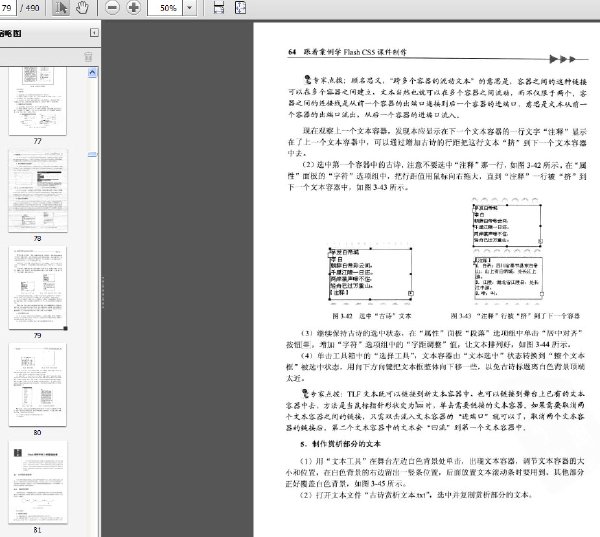Zoom out with the minus button
Screen dimensions: 600x537
112,8
